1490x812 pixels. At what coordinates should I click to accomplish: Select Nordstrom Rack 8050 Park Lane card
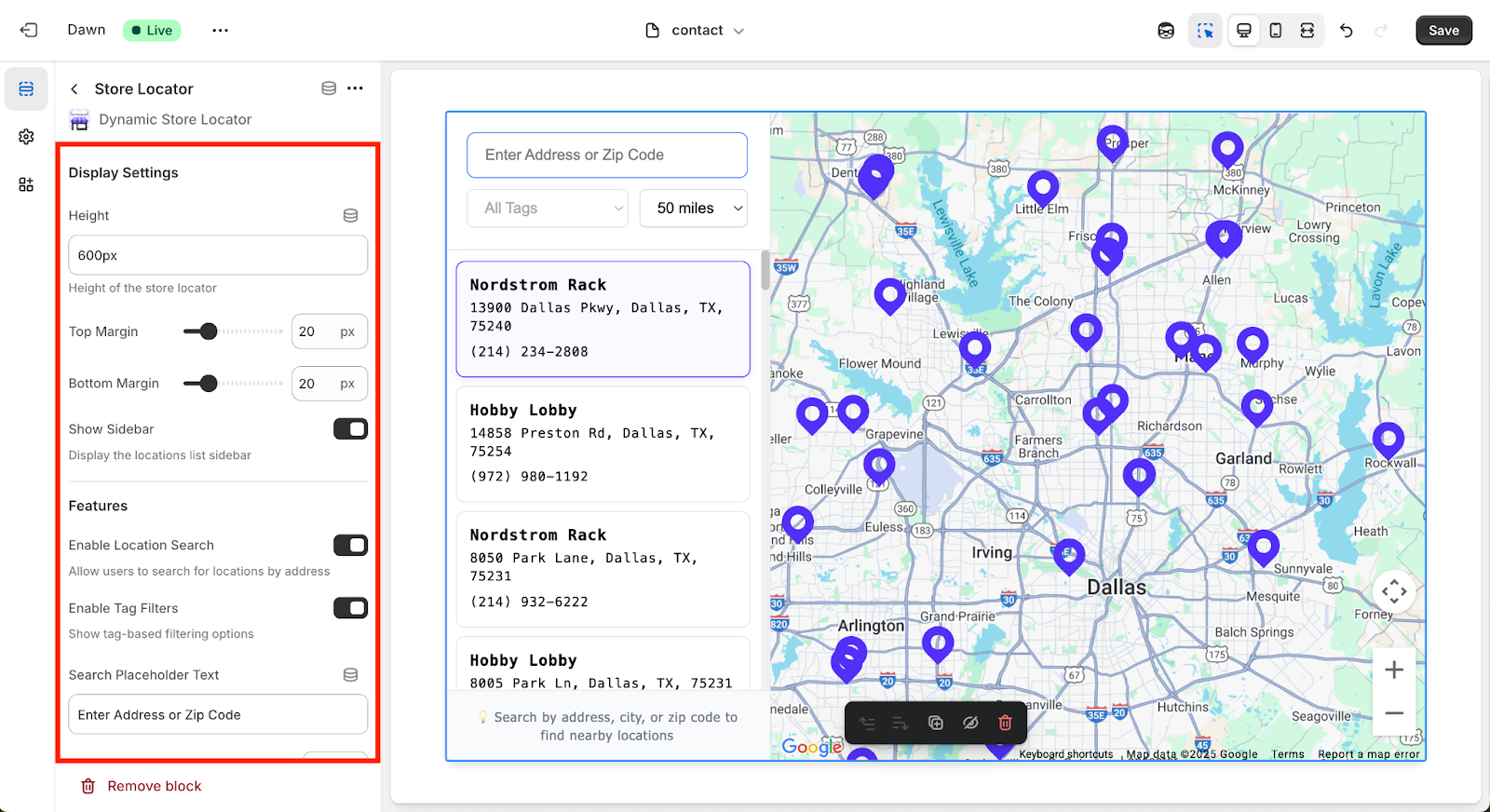[x=603, y=569]
